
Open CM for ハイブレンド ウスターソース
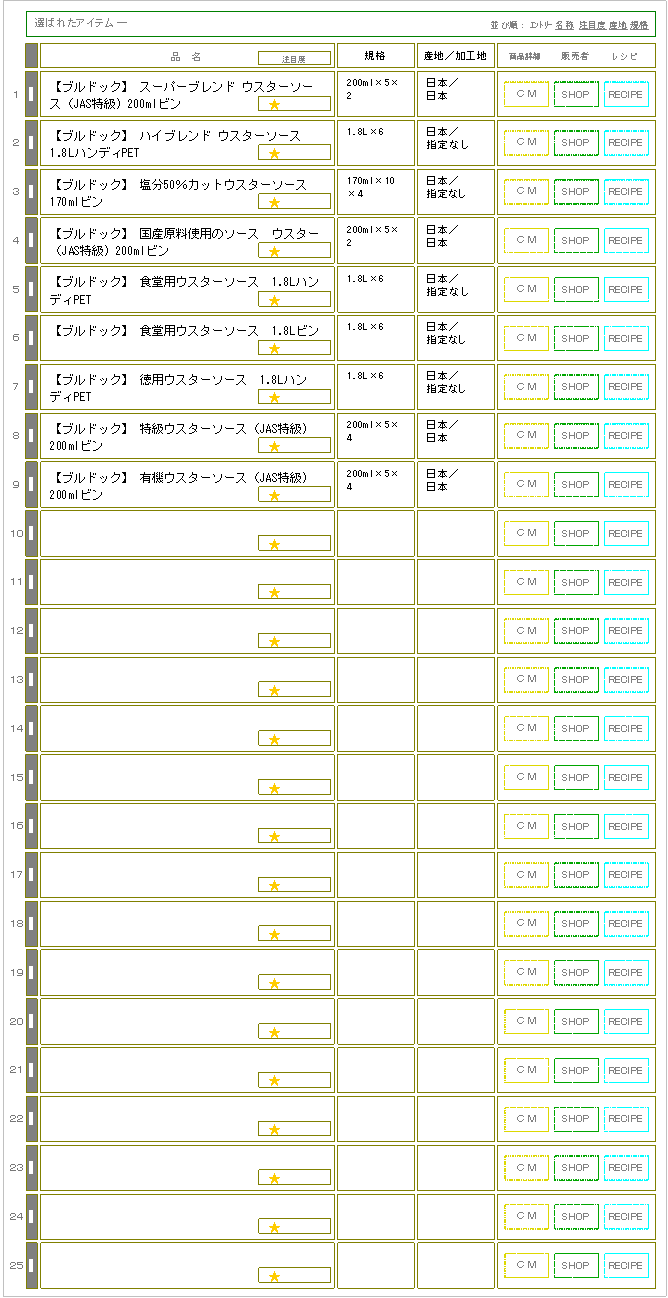click(526, 143)
